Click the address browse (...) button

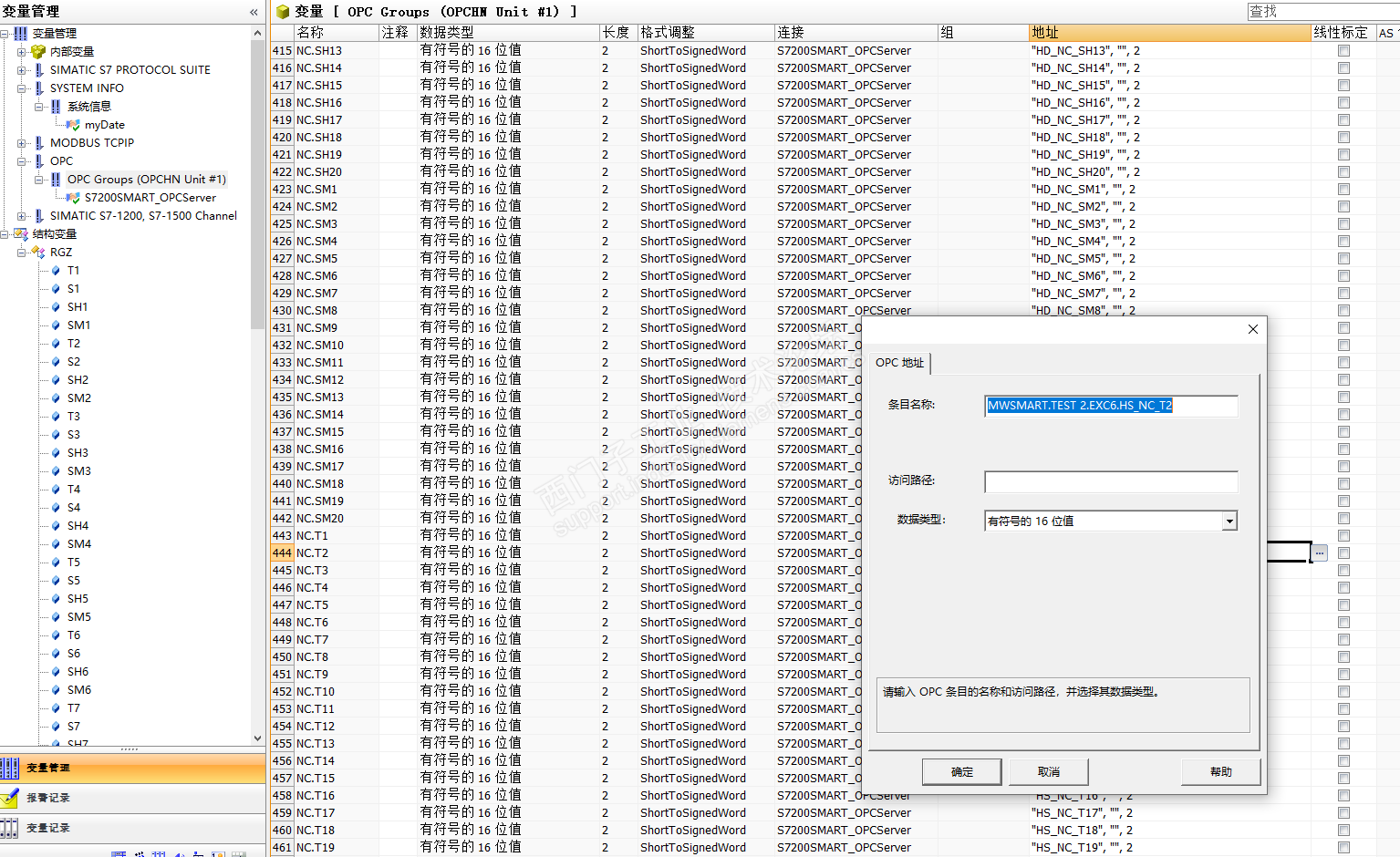click(x=1320, y=552)
